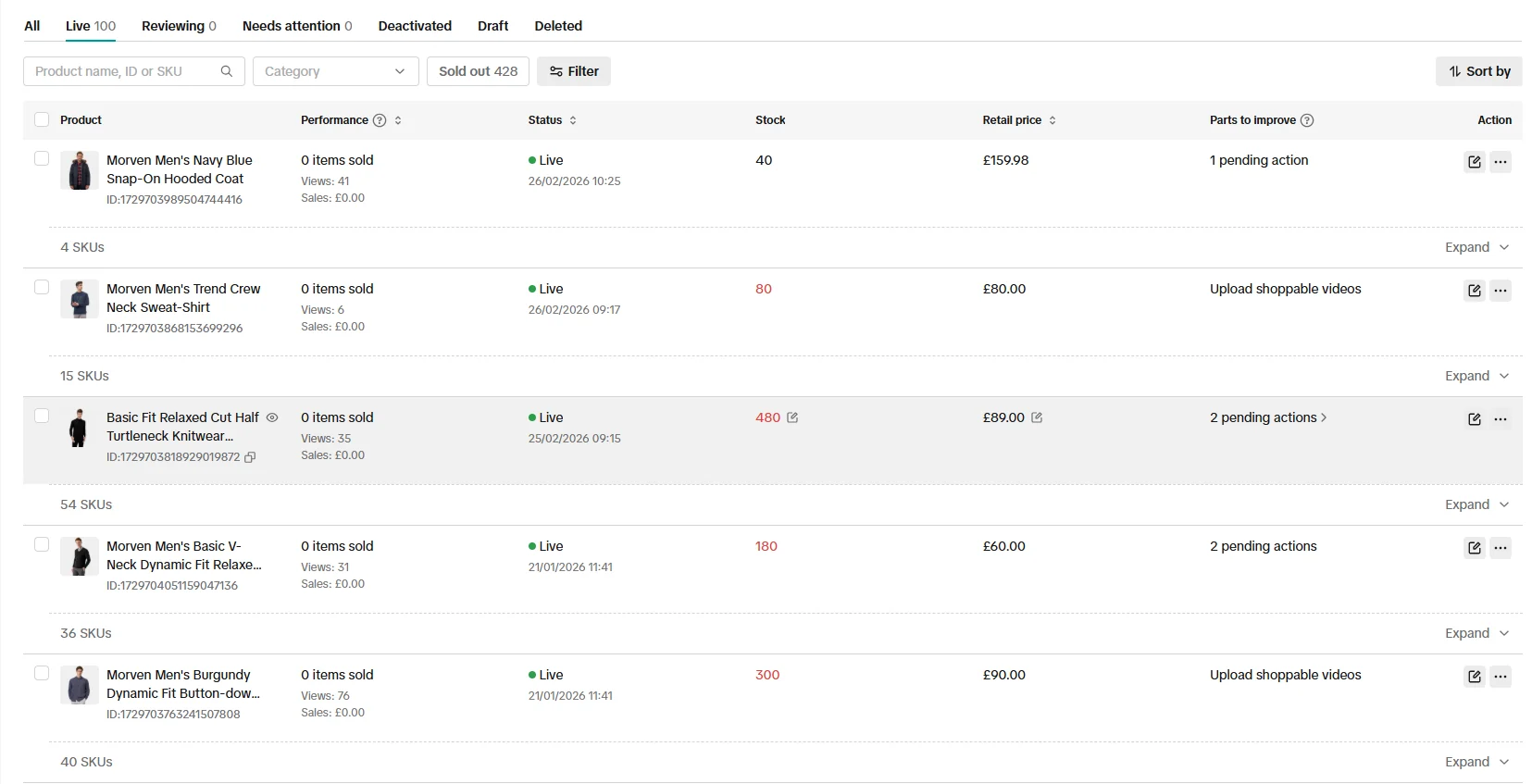1532x784 pixels.
Task: Open more actions for Trend Crew Neck Sweat-Shirt
Action: click(1501, 291)
